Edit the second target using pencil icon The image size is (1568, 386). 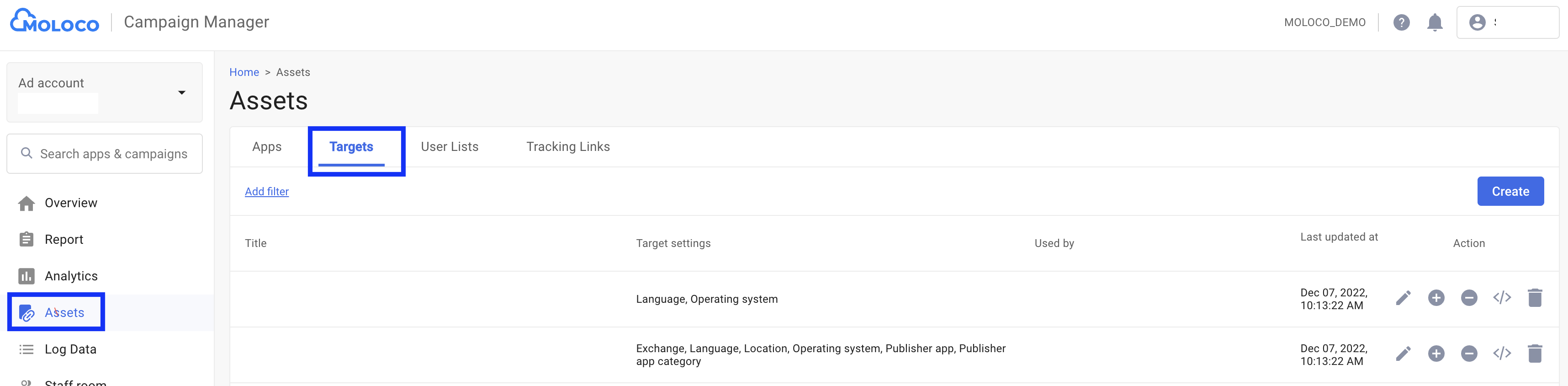click(x=1403, y=354)
